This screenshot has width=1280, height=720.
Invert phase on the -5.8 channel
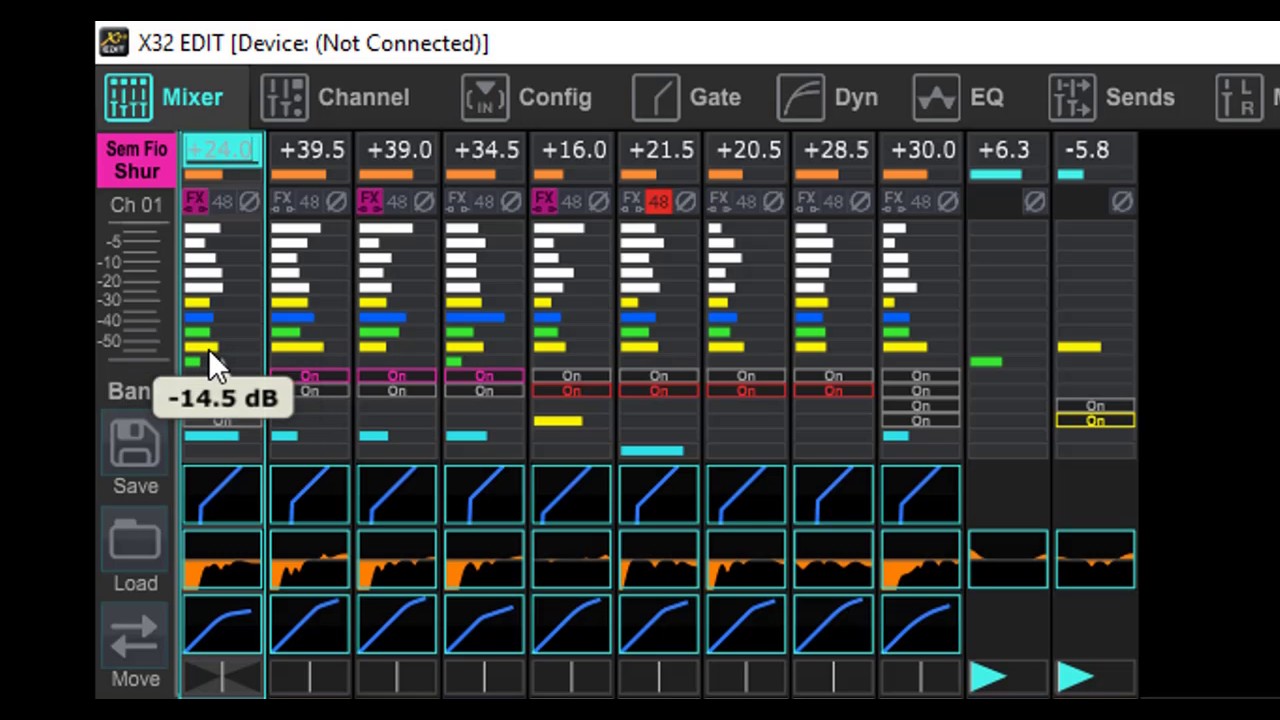coord(1122,202)
